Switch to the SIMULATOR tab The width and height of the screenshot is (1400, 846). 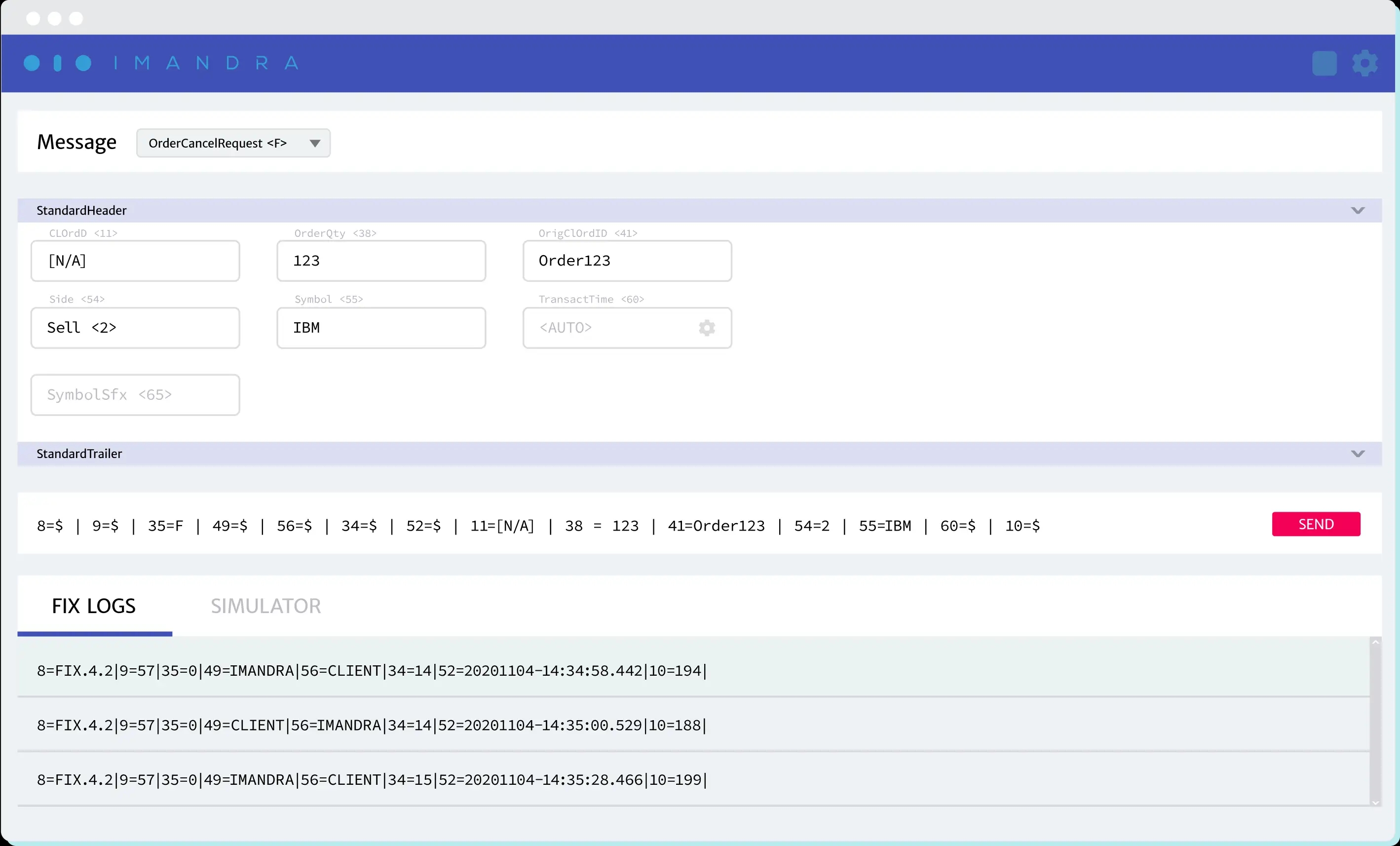[x=265, y=606]
